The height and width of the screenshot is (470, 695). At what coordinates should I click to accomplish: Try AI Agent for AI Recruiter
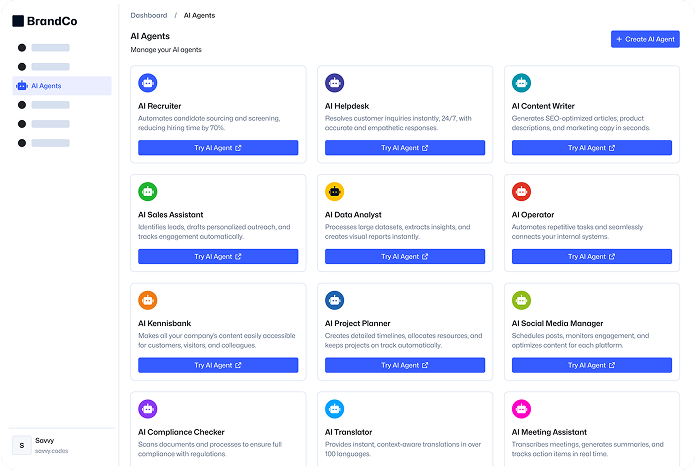point(218,148)
